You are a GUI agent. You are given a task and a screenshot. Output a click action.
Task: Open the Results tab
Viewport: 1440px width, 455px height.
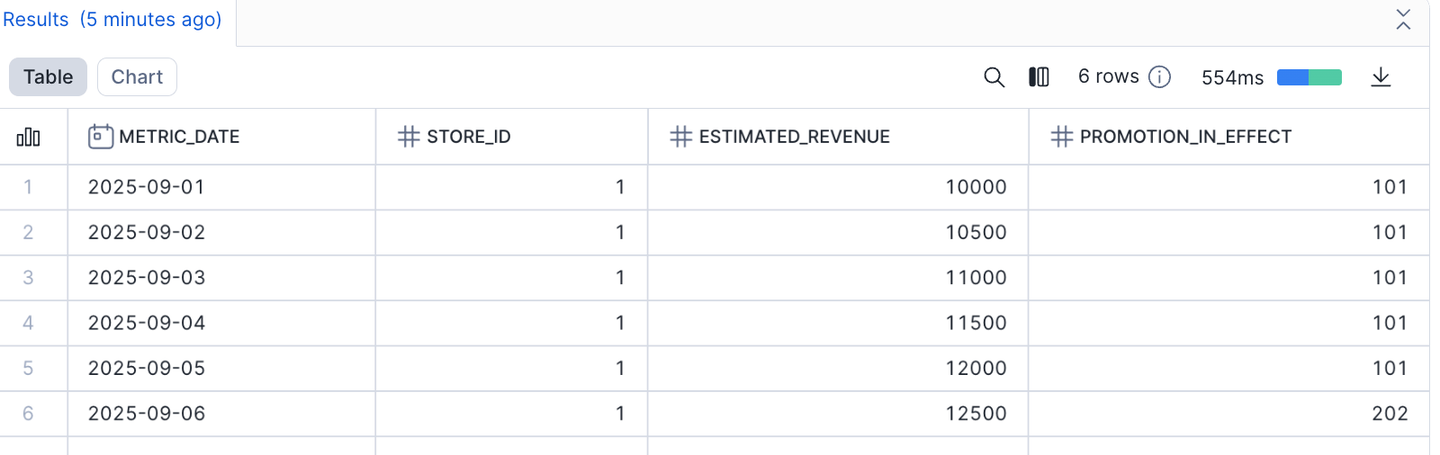coord(112,20)
